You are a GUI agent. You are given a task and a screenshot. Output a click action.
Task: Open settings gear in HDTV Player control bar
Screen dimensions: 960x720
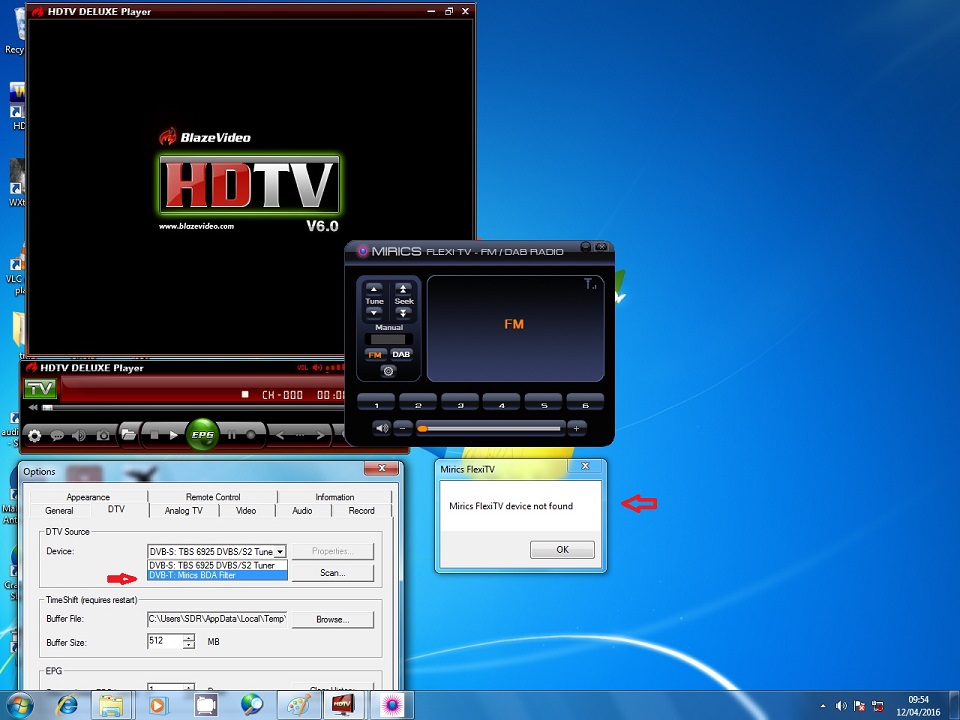[x=35, y=435]
